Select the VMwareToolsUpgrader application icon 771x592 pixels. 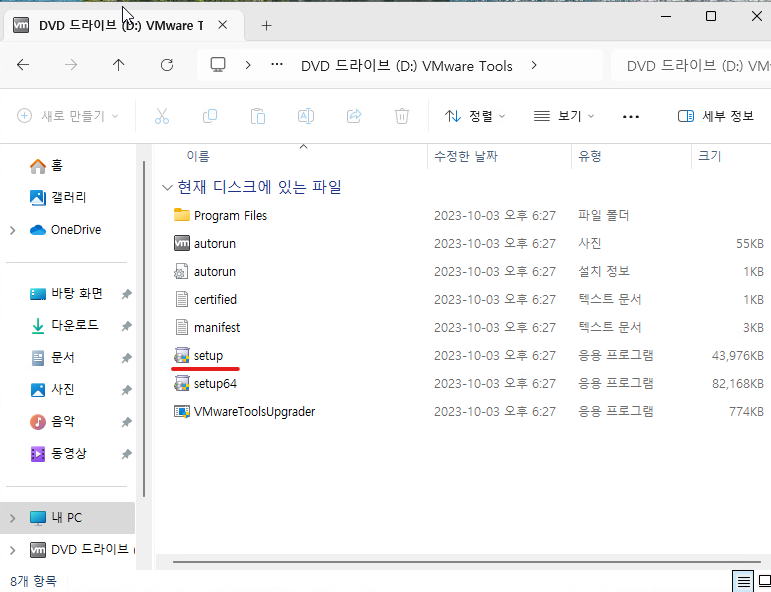[x=181, y=412]
